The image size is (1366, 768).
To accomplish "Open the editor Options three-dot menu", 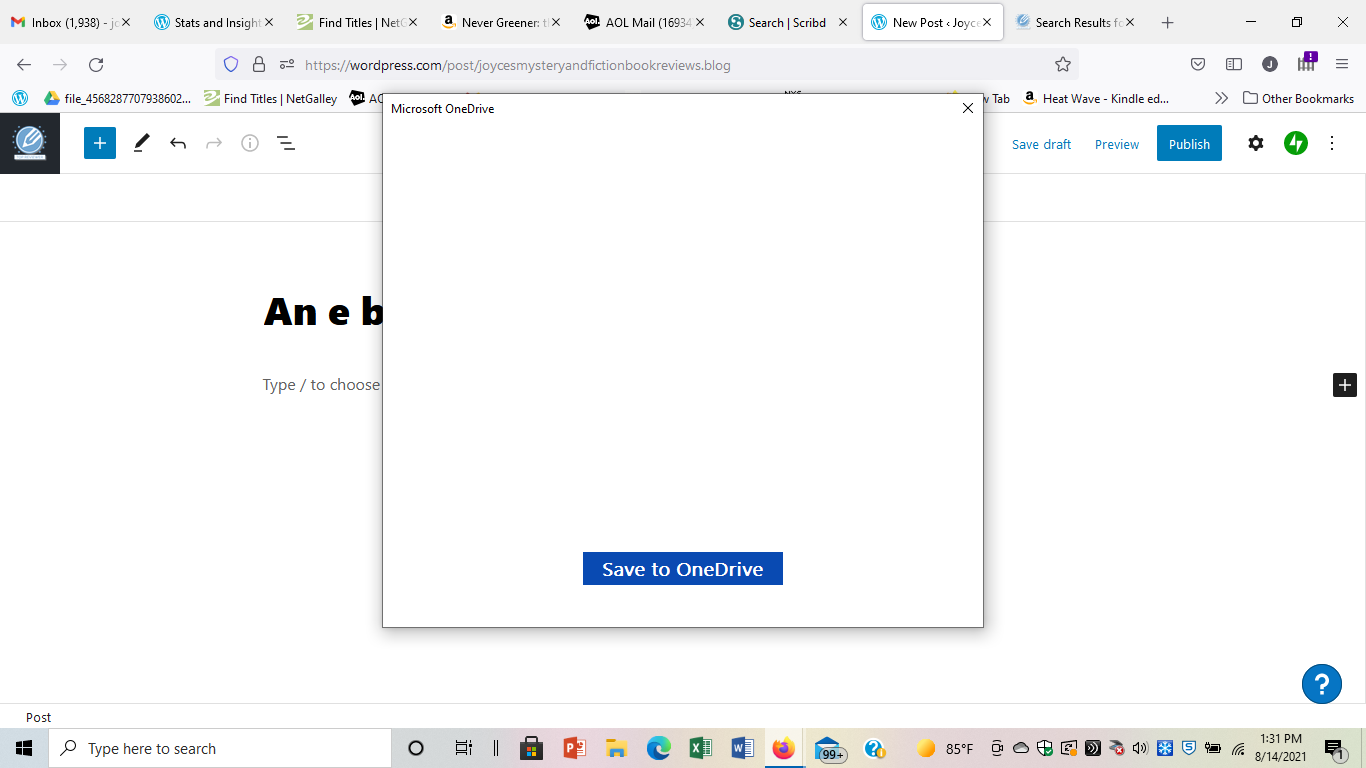I will 1331,143.
